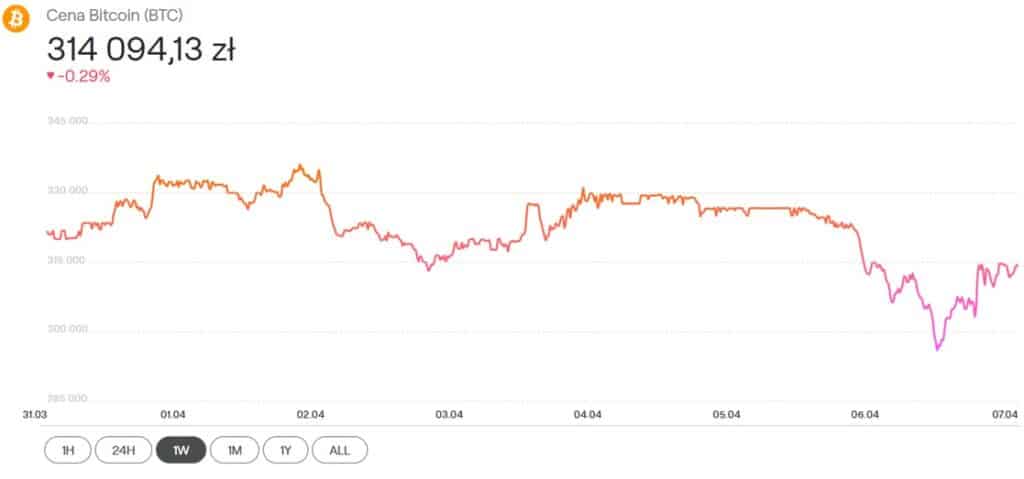This screenshot has height=479, width=1024.
Task: Choose the ALL time range
Action: coord(340,450)
